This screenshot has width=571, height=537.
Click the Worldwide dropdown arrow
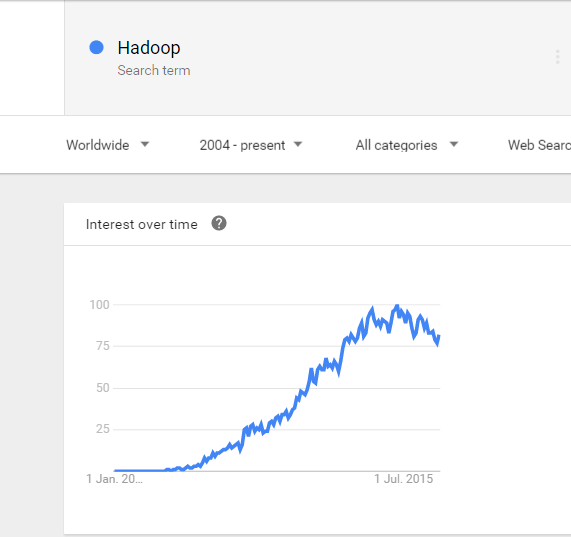145,144
